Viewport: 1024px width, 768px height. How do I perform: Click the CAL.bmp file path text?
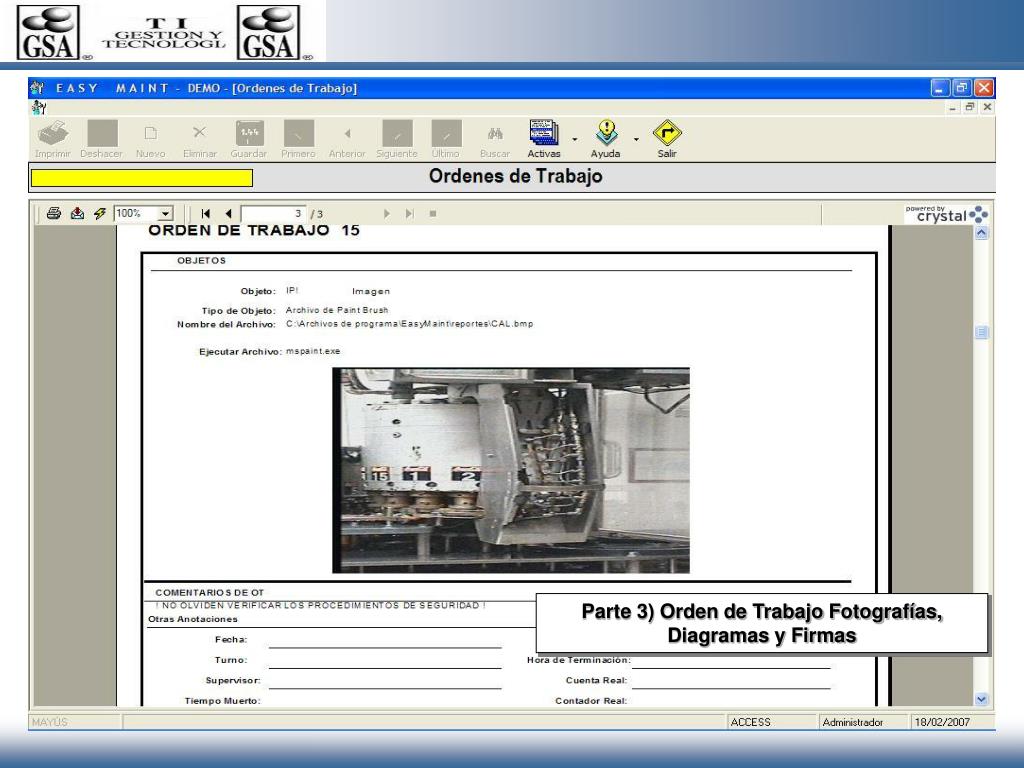coord(409,324)
